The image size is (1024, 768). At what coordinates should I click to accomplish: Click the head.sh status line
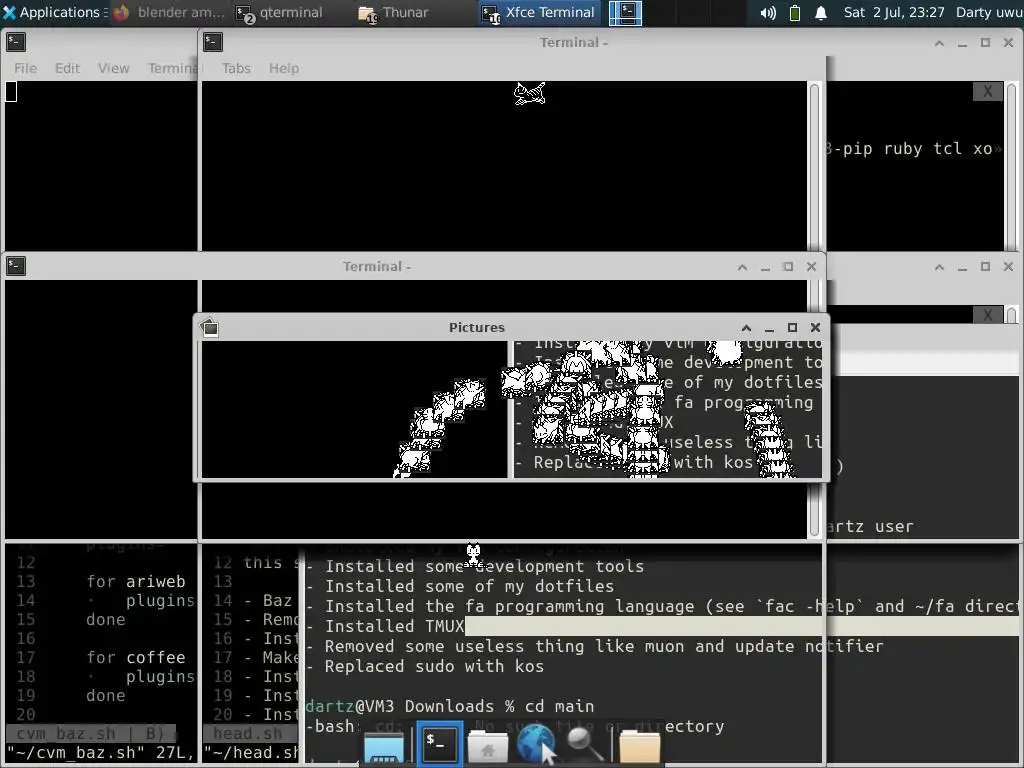(x=249, y=733)
